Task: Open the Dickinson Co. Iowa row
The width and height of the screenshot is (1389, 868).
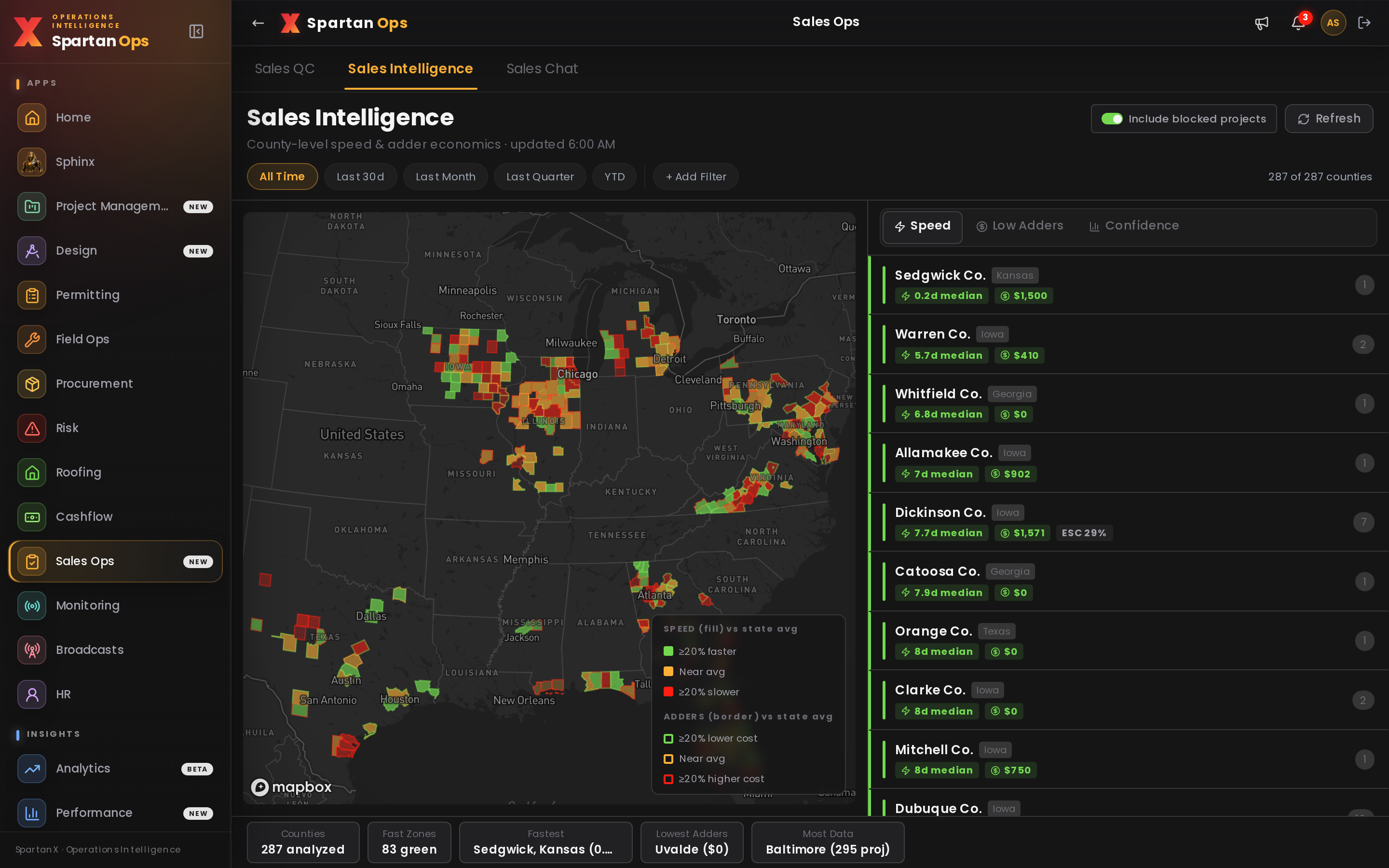Action: tap(1129, 522)
